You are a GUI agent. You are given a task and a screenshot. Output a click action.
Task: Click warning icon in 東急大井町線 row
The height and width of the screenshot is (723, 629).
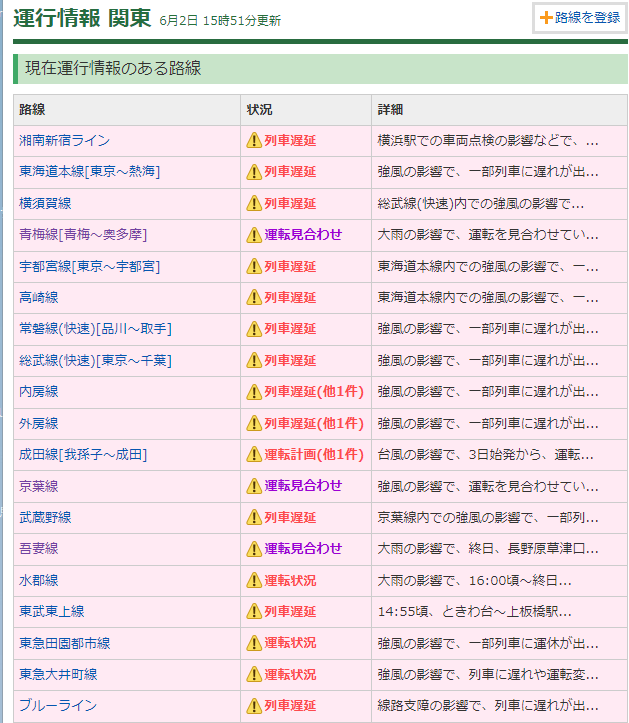254,675
